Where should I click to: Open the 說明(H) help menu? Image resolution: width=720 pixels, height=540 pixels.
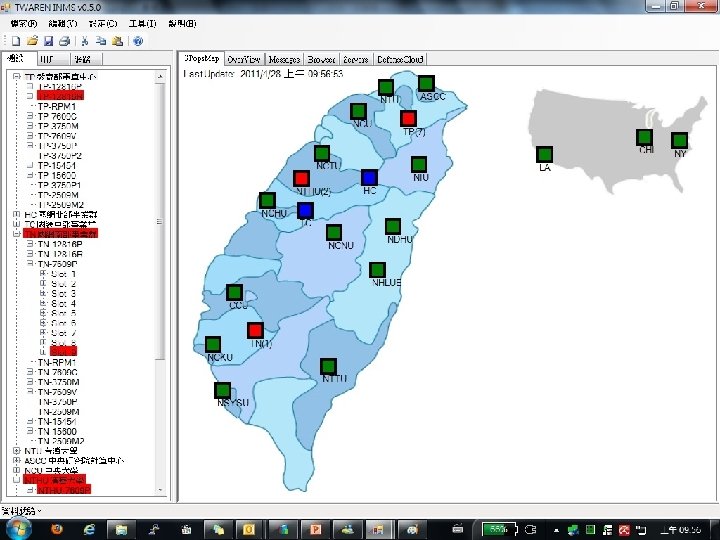tap(182, 23)
